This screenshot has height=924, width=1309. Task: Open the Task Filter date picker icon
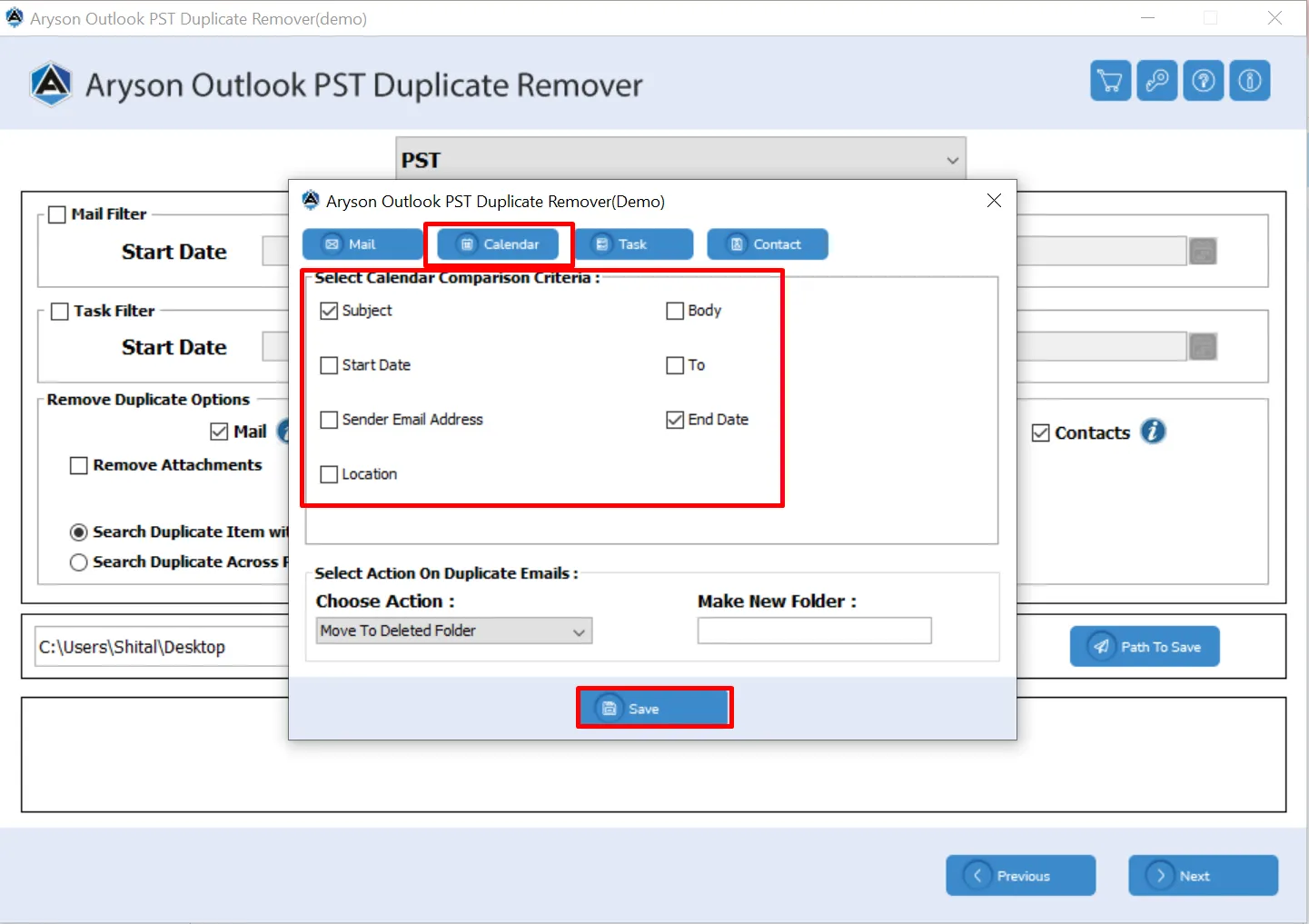1203,346
